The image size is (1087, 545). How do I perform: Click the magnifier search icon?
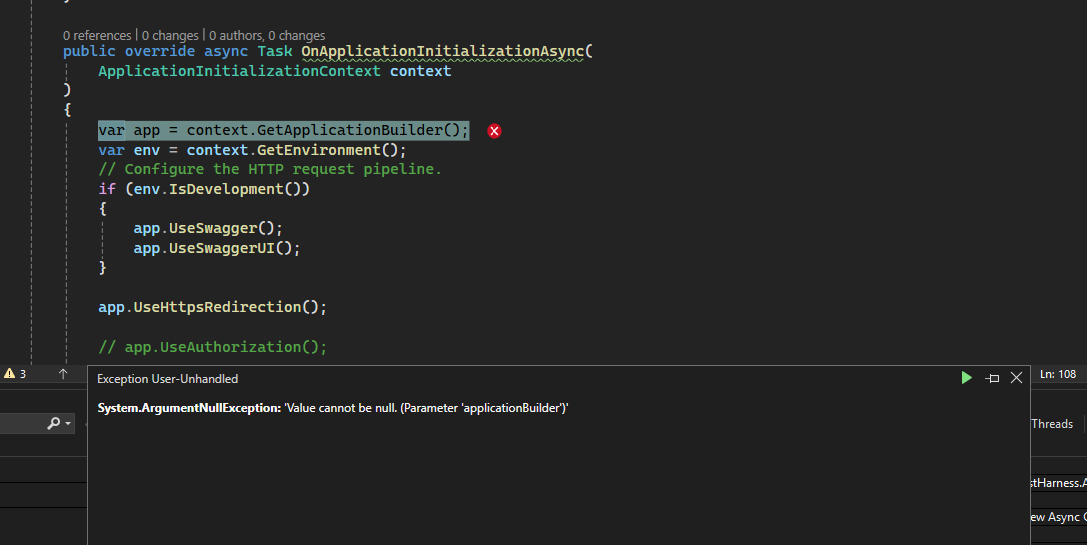pos(54,424)
